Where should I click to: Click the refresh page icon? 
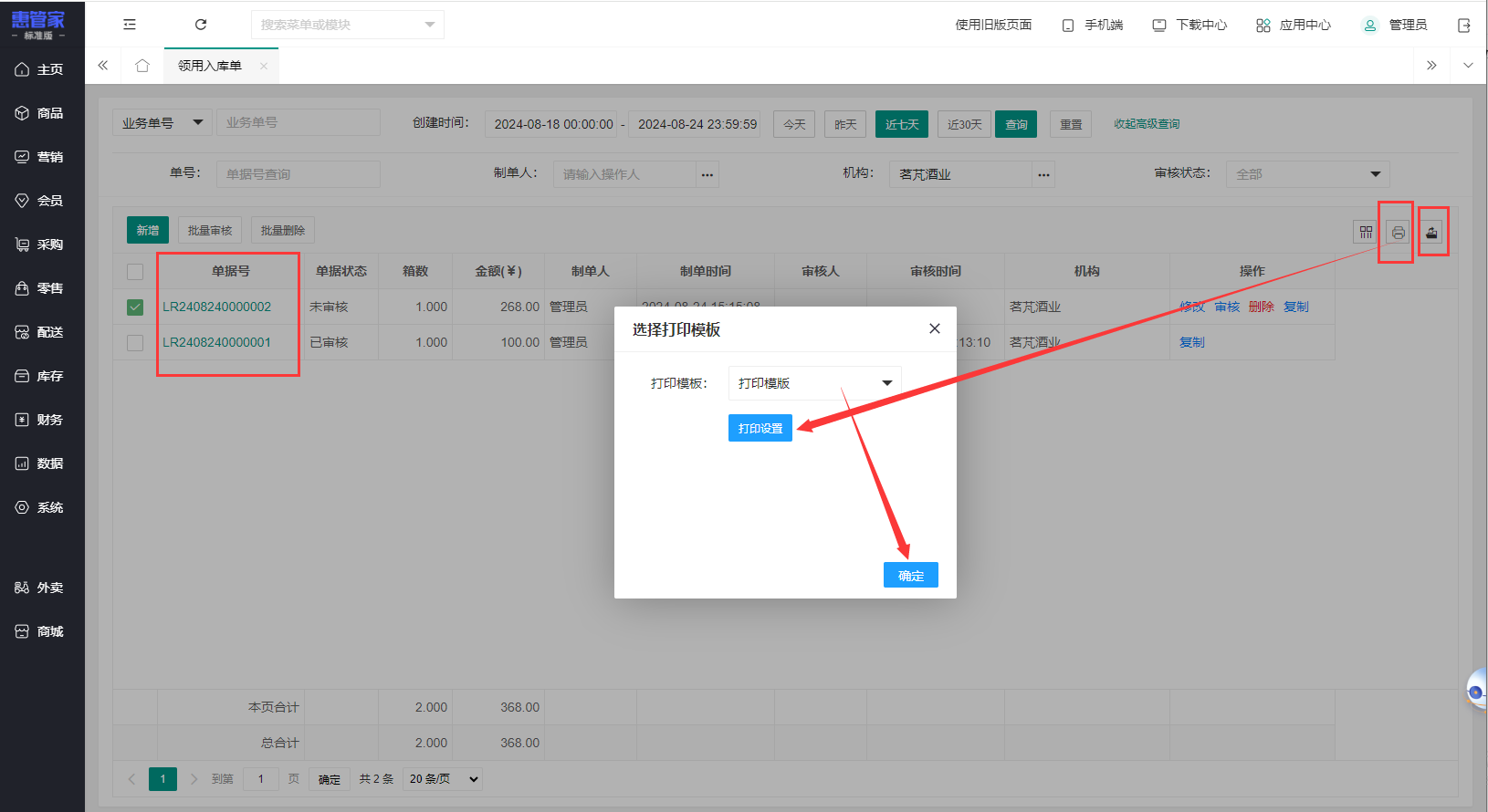(x=201, y=25)
